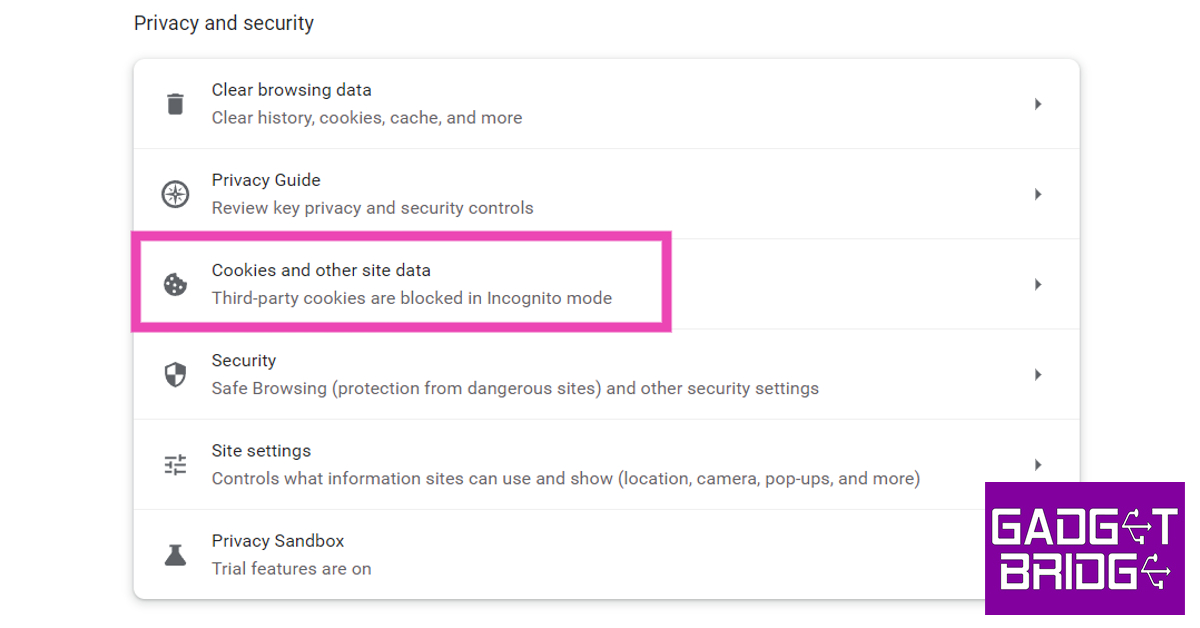Viewport: 1200px width, 628px height.
Task: Click the cookie icon
Action: point(175,285)
